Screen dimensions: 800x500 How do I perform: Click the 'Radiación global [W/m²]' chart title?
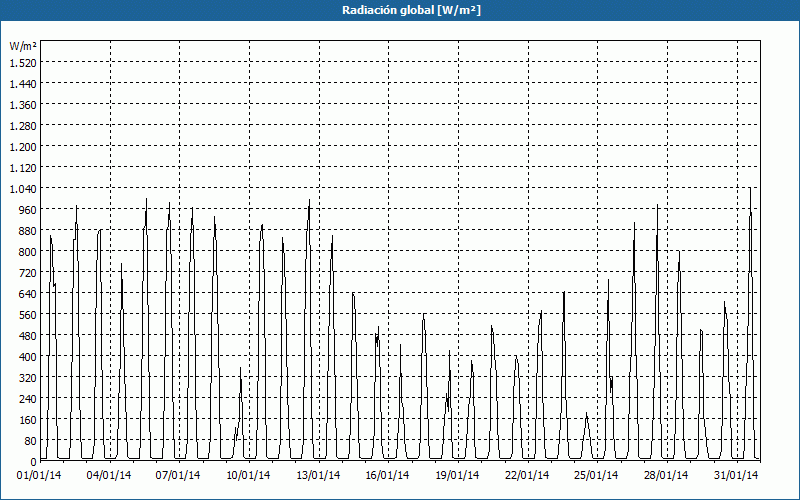[x=411, y=10]
